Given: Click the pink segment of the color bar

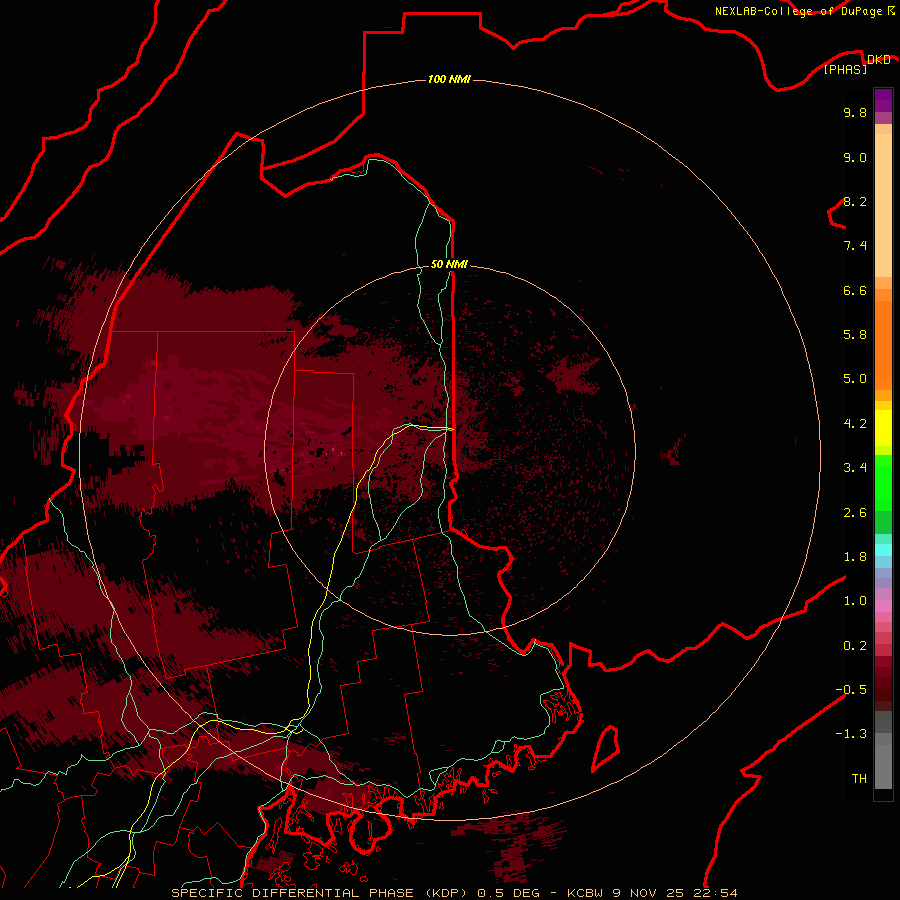Looking at the screenshot, I should pos(883,606).
